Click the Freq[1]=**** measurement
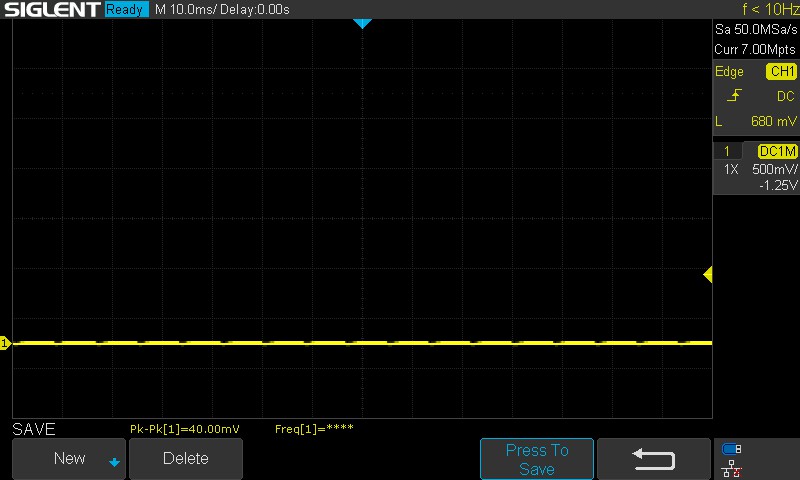 click(314, 429)
